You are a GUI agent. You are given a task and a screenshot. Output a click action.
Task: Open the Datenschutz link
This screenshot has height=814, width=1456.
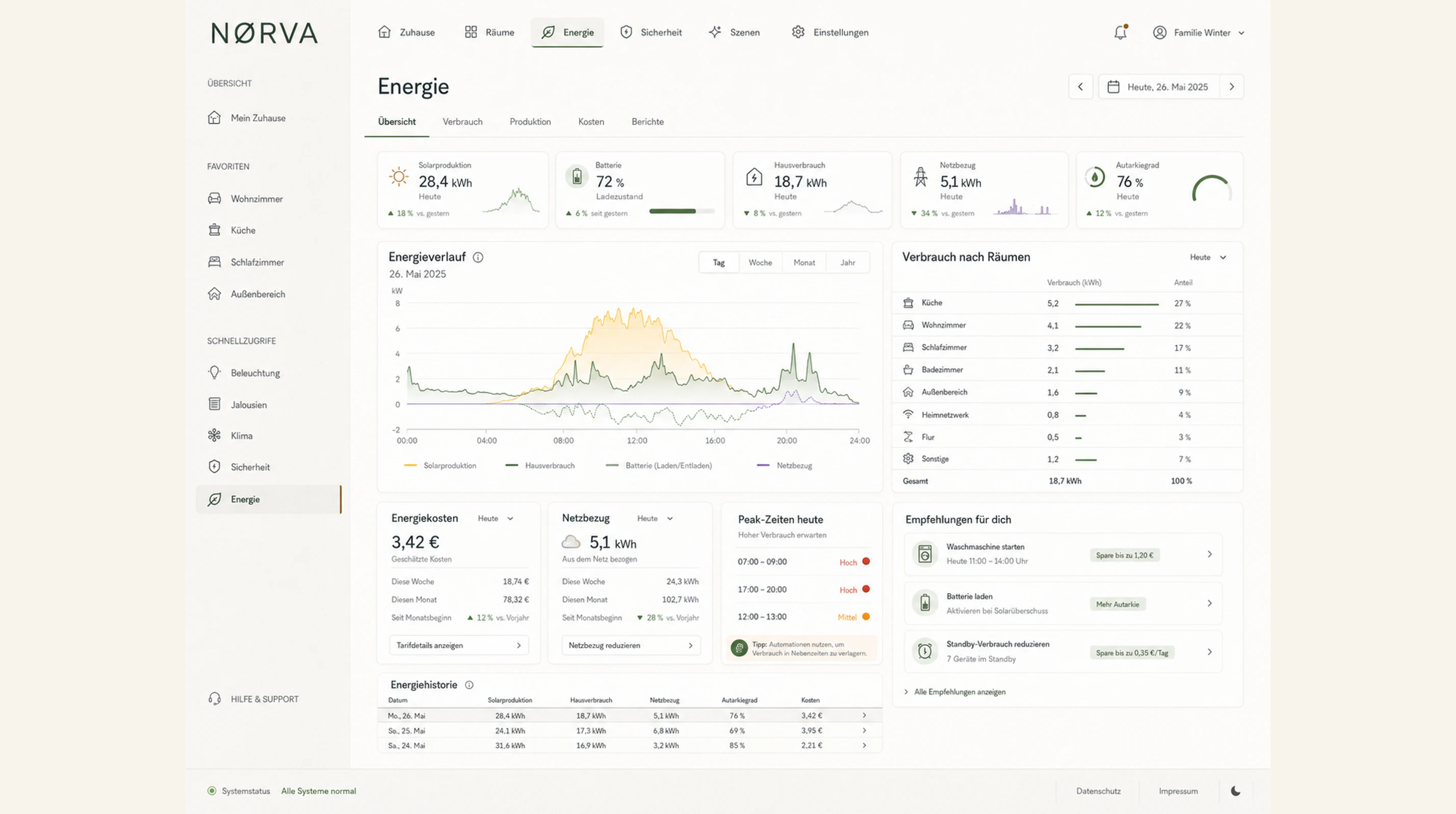point(1098,791)
